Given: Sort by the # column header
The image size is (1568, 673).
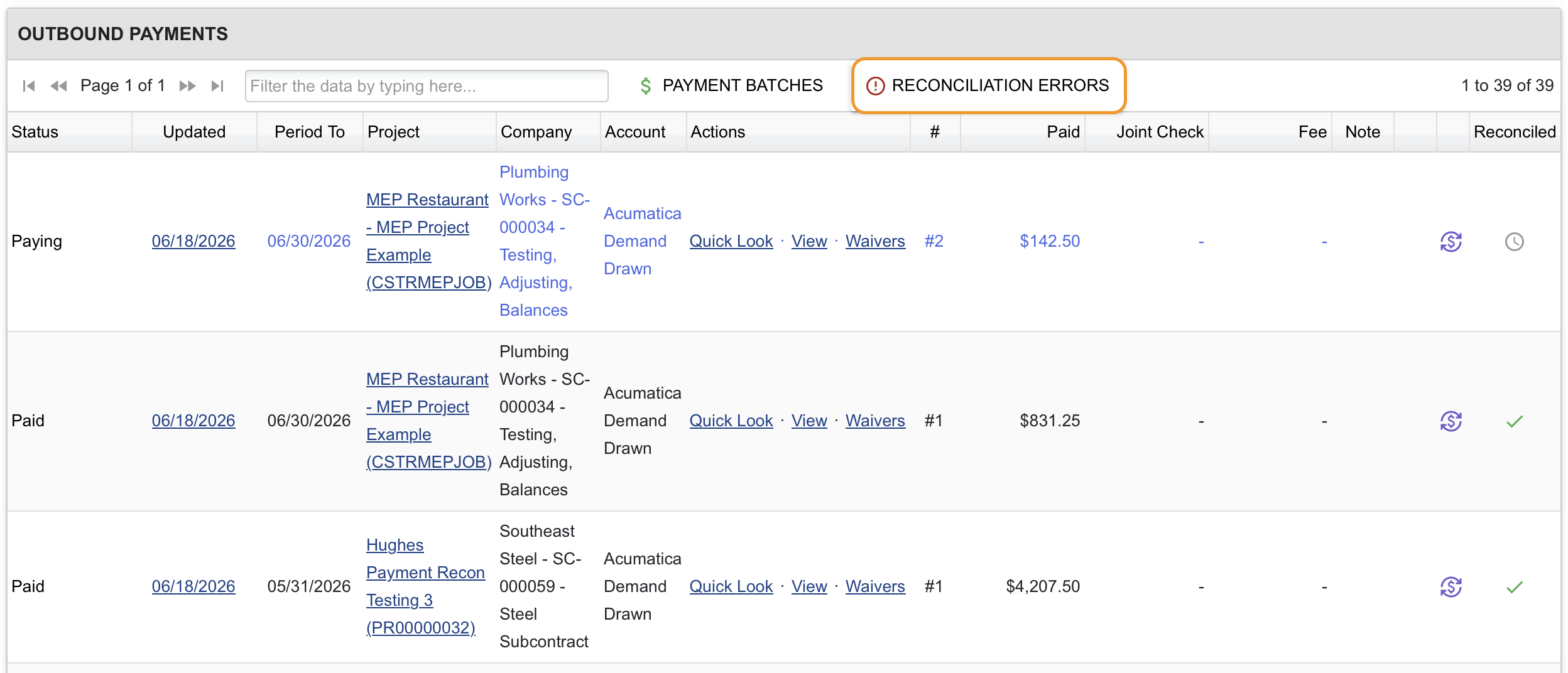Looking at the screenshot, I should [935, 132].
